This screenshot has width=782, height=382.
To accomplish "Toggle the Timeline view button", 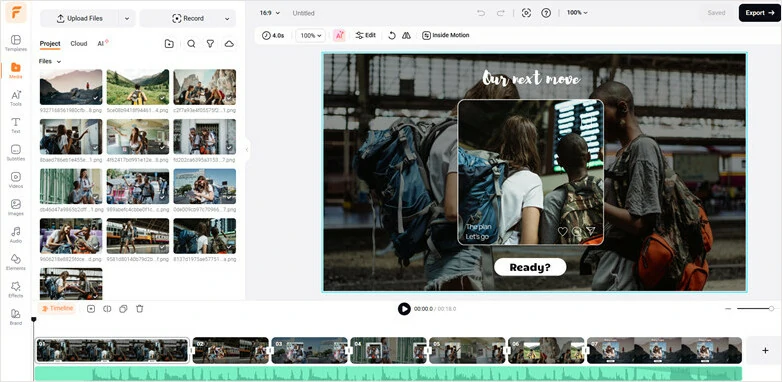I will pyautogui.click(x=57, y=309).
